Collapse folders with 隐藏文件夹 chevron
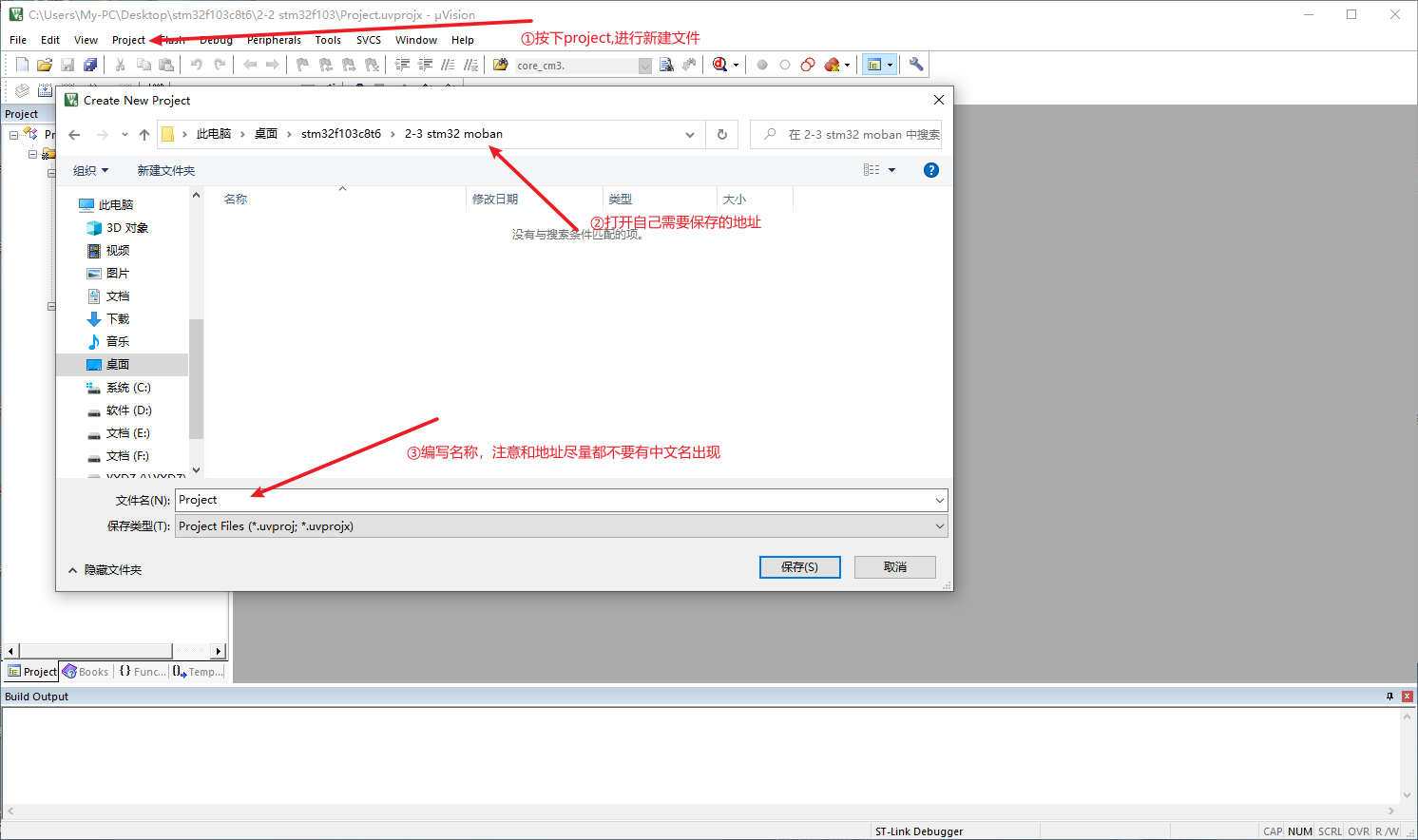The width and height of the screenshot is (1418, 840). click(x=73, y=570)
